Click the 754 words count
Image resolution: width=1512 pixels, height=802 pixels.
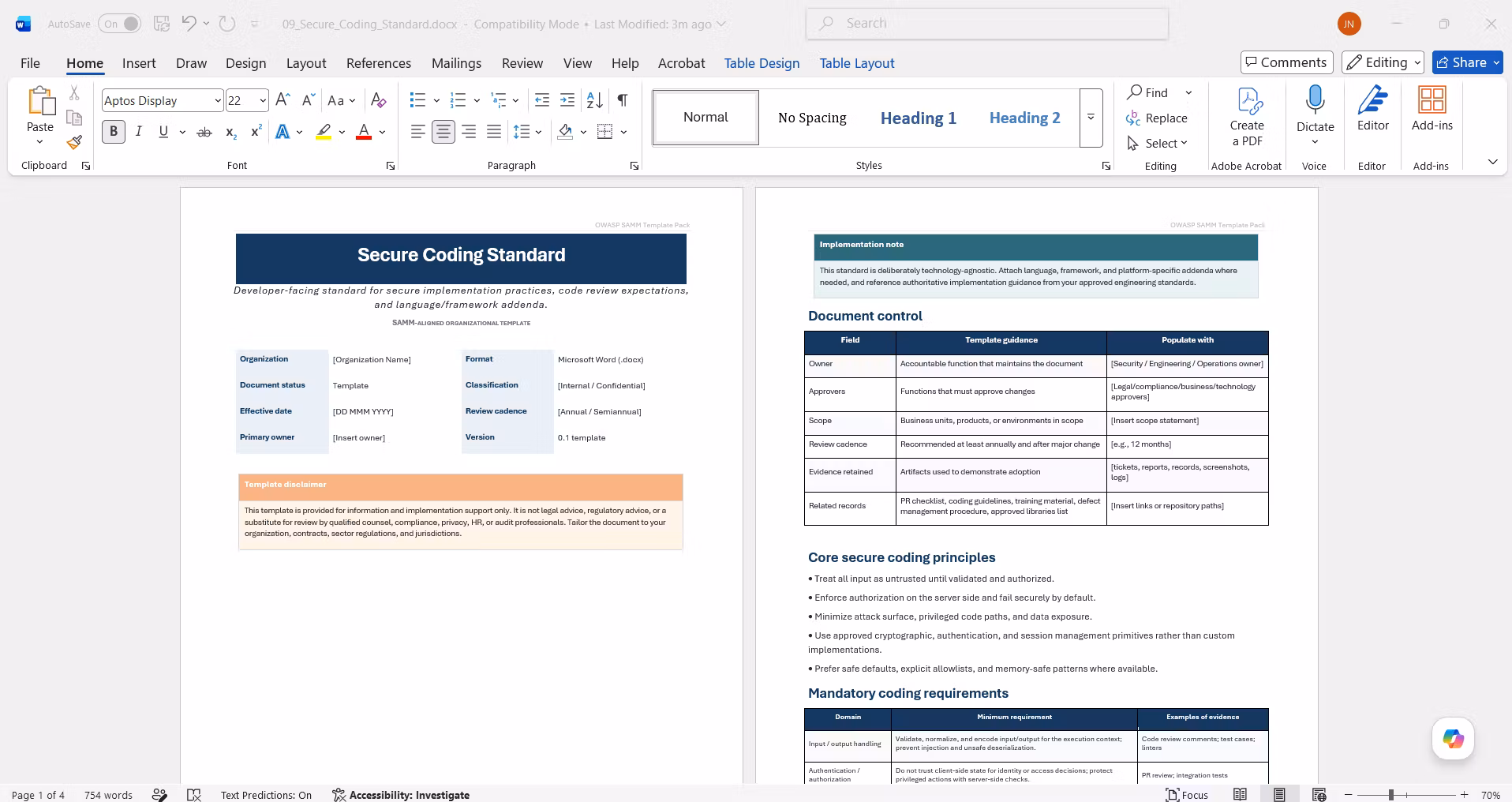coord(108,795)
